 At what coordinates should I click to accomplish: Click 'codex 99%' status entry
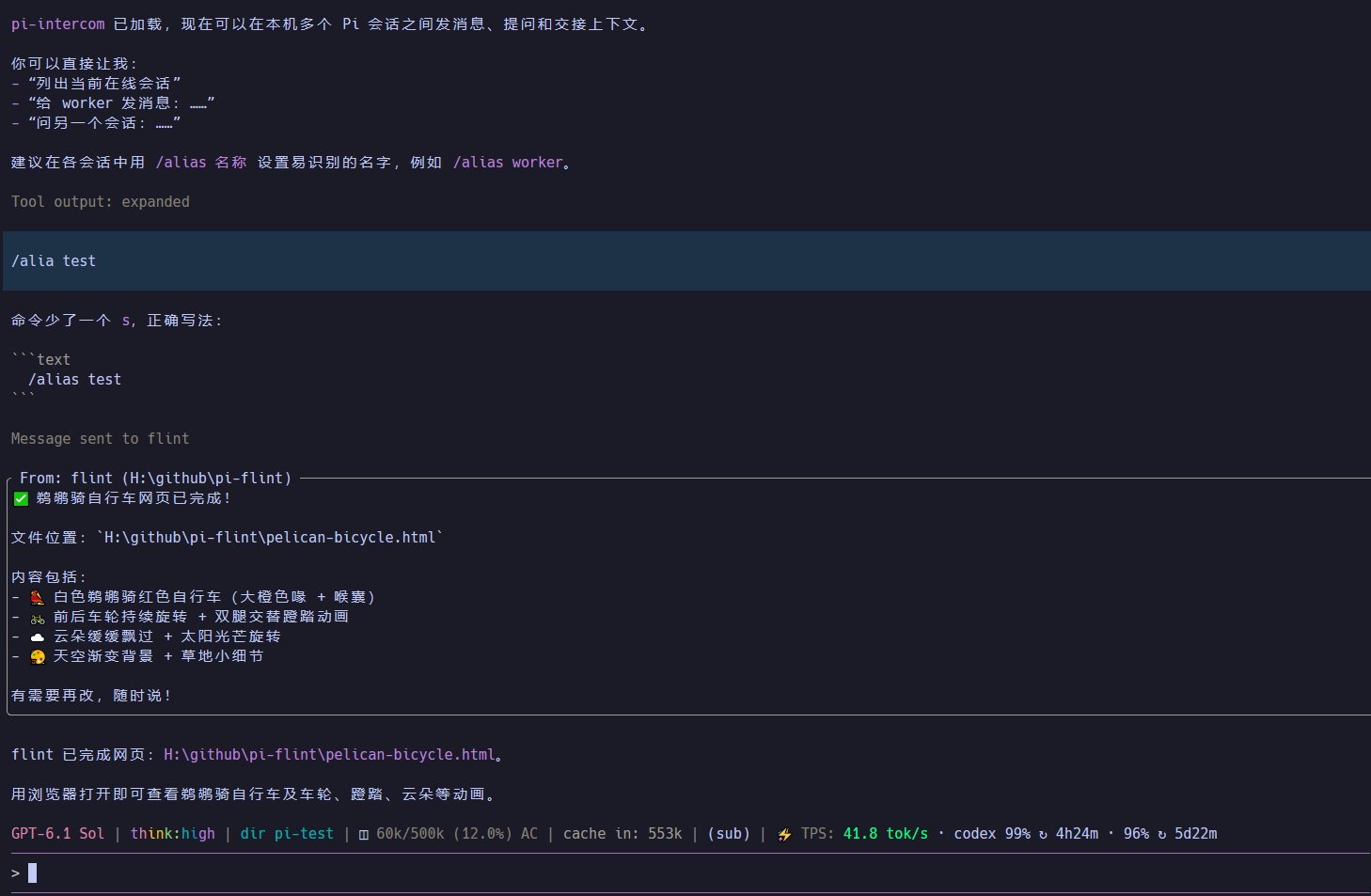coord(992,834)
